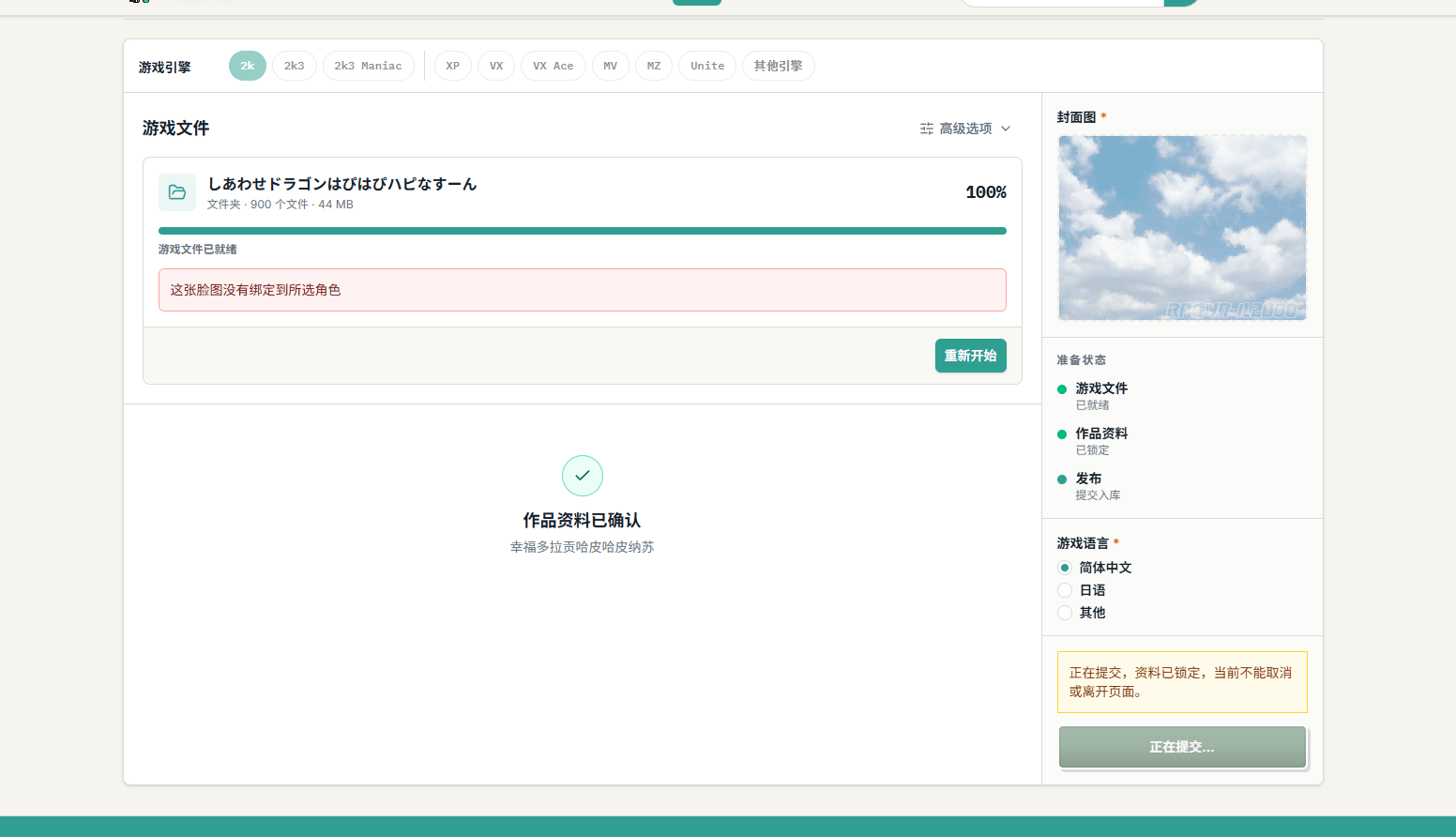Expand the 高级选项 chevron

1006,129
